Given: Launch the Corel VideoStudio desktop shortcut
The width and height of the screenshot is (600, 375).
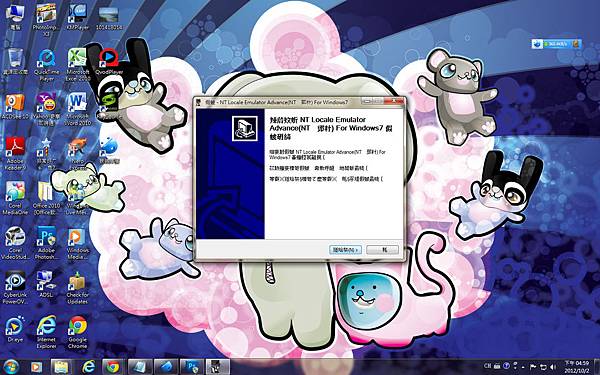Looking at the screenshot, I should tap(15, 243).
